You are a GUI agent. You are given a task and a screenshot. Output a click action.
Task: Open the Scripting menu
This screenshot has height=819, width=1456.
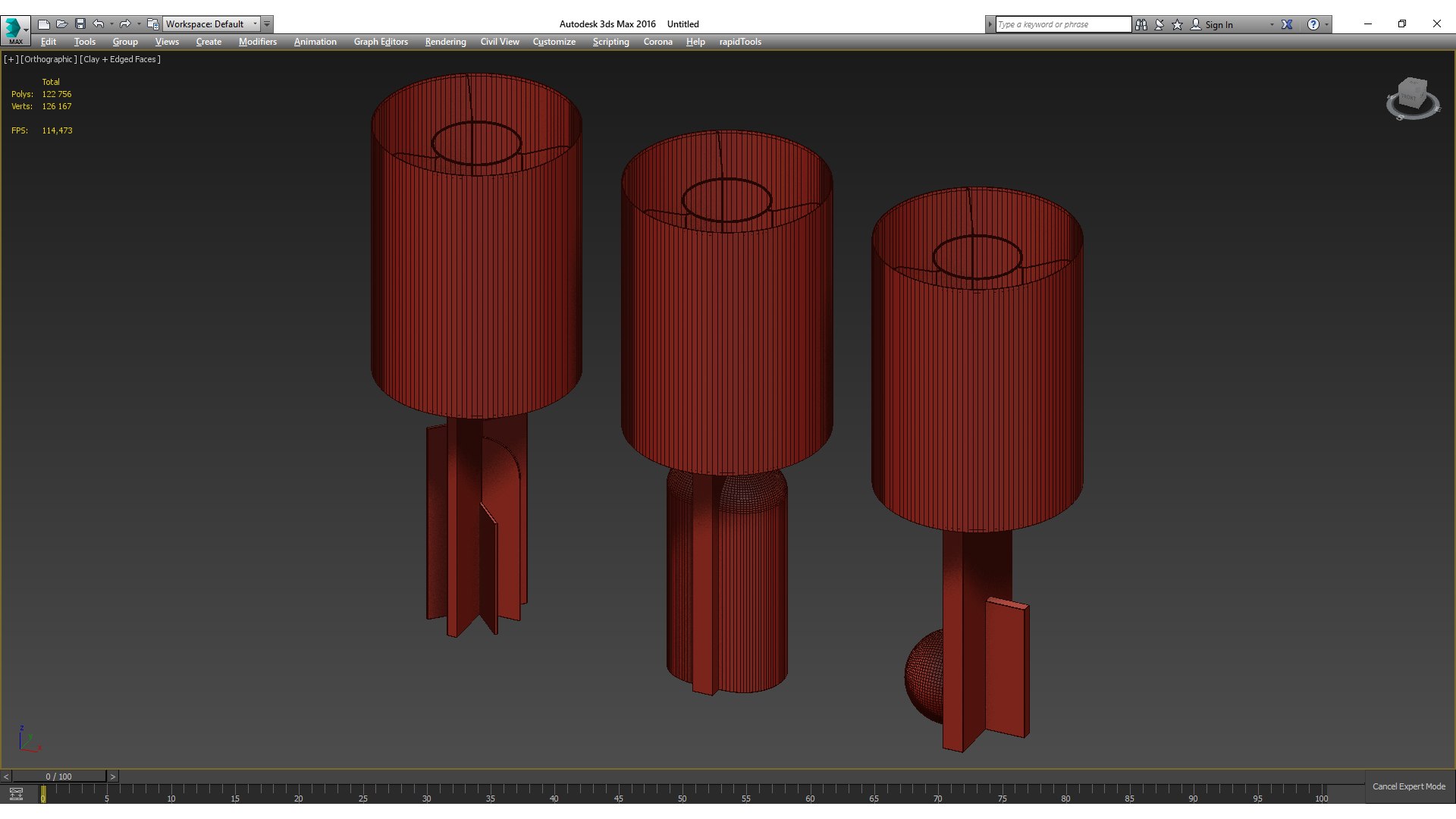click(x=610, y=42)
